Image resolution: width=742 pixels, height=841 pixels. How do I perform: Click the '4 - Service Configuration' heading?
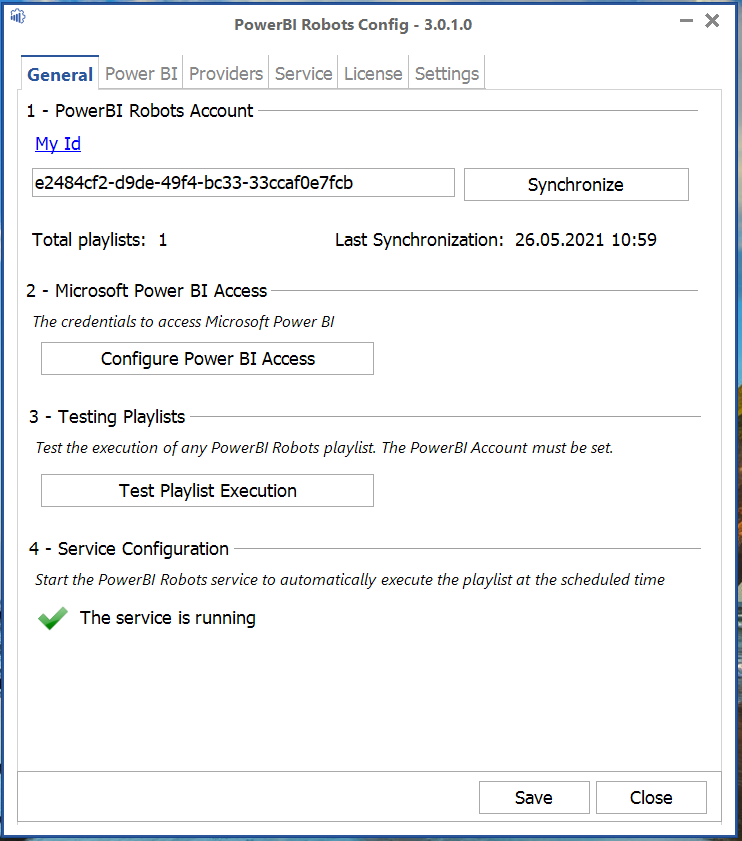[129, 549]
